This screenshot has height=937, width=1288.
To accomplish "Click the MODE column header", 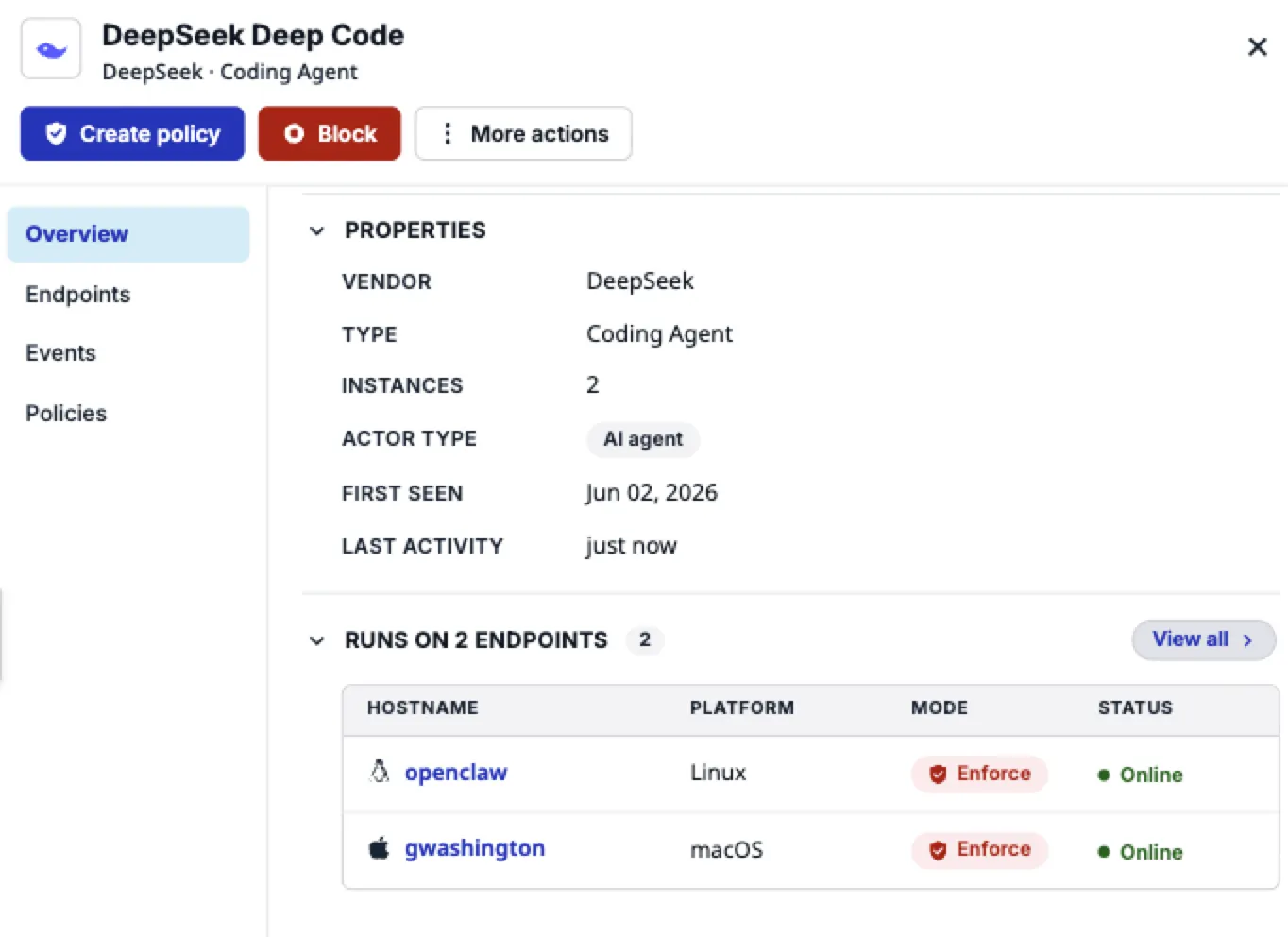I will tap(940, 707).
